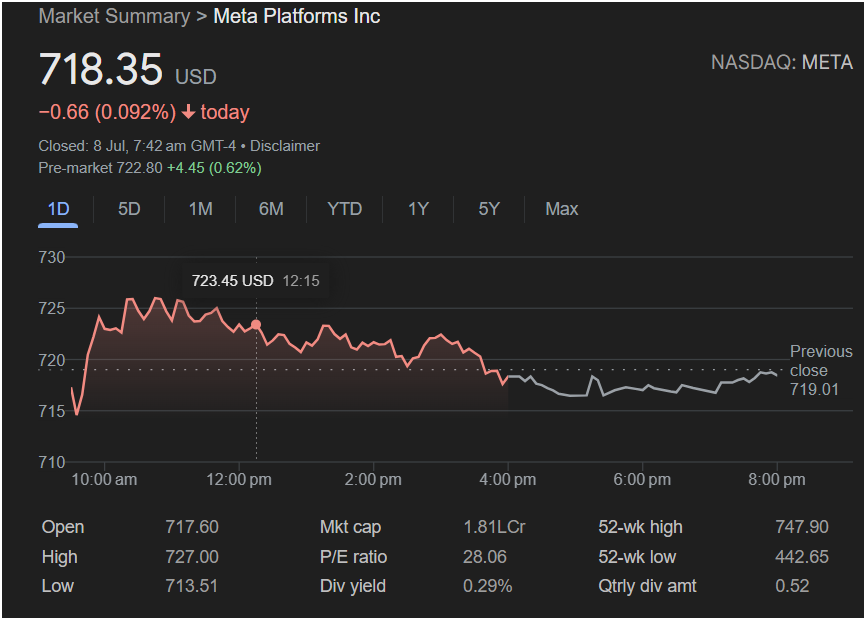Viewport: 866px width, 620px height.
Task: Click the 710 price axis label
Action: pyautogui.click(x=51, y=462)
